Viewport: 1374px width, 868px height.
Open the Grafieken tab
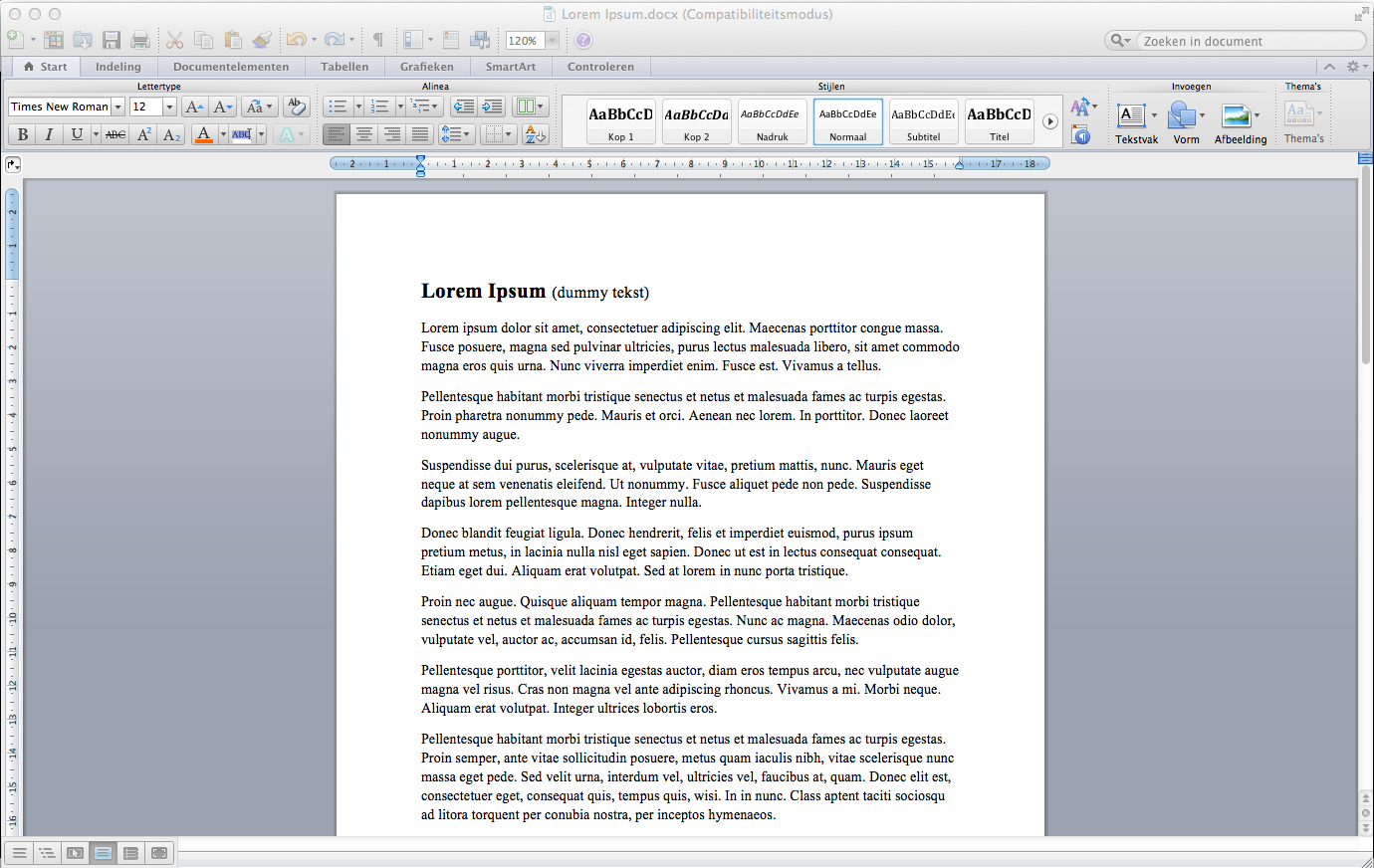pyautogui.click(x=427, y=67)
